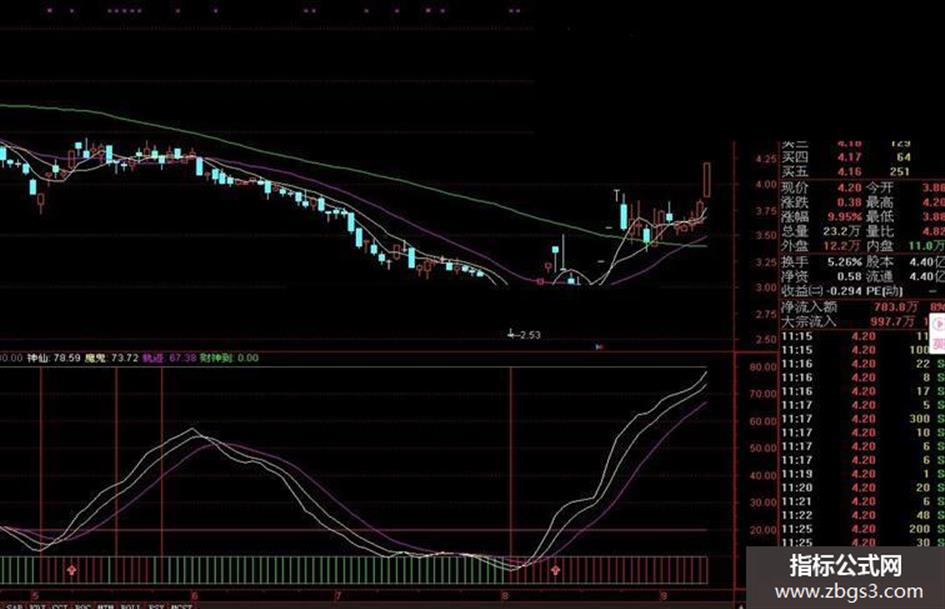Click the 4.25 price axis label
This screenshot has width=945, height=609.
[x=765, y=159]
